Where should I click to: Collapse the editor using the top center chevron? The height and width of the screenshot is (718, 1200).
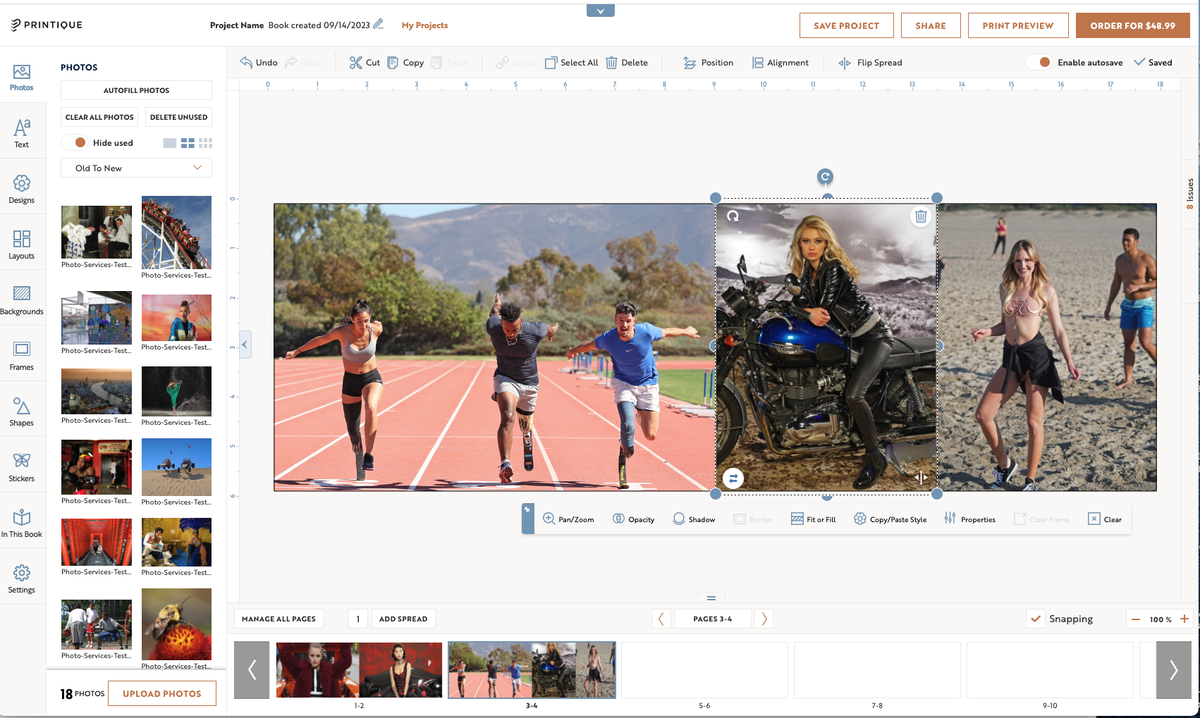(600, 9)
